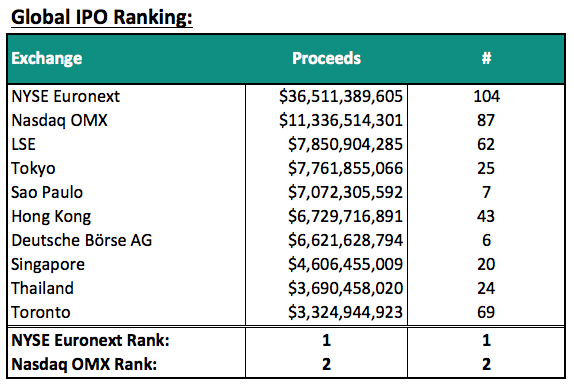Click NYSE Euronext proceeds $36,511,389,605
The width and height of the screenshot is (574, 391).
(340, 97)
